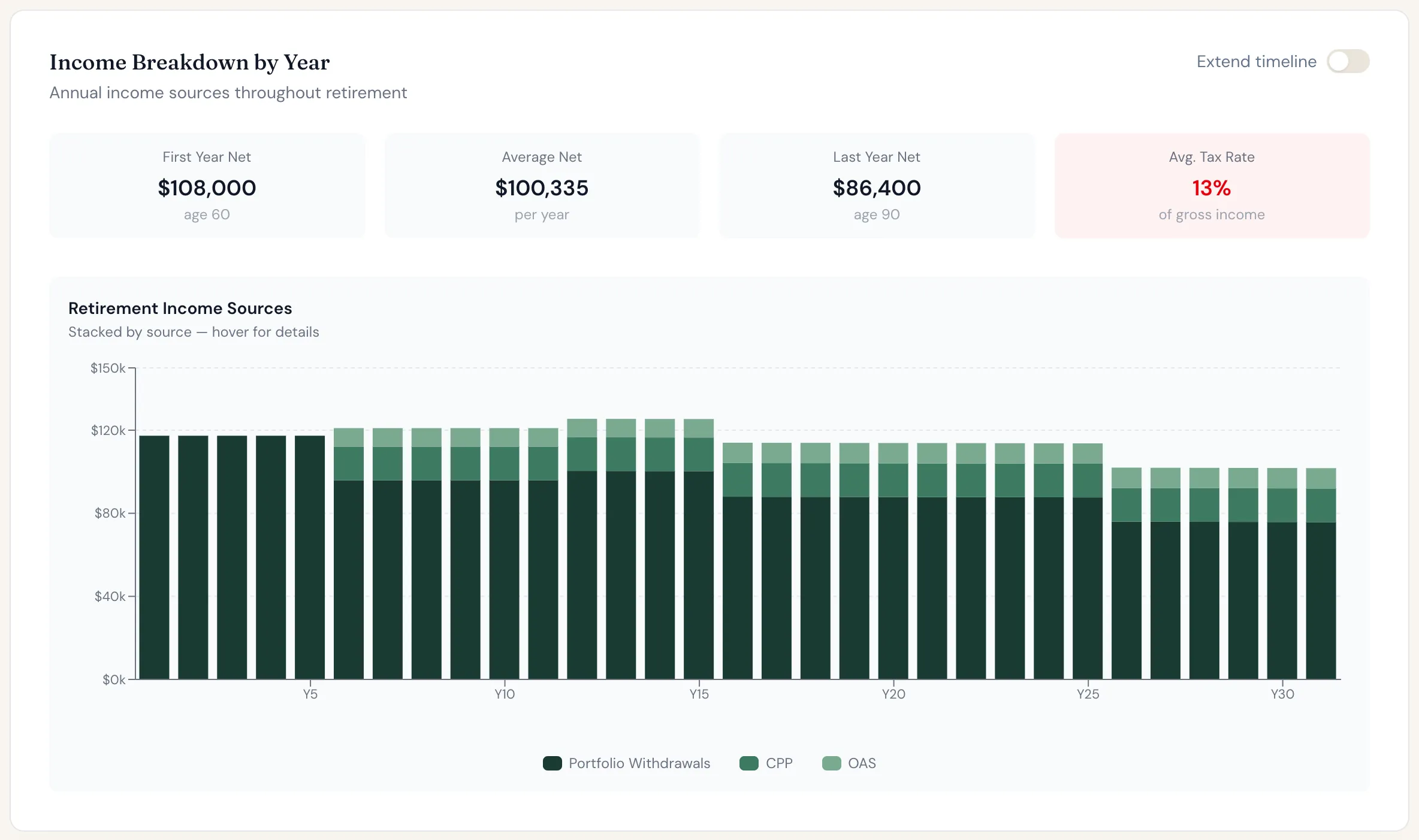Click the 'Annual income sources throughout retirement' subtitle
This screenshot has height=840, width=1419.
point(228,93)
